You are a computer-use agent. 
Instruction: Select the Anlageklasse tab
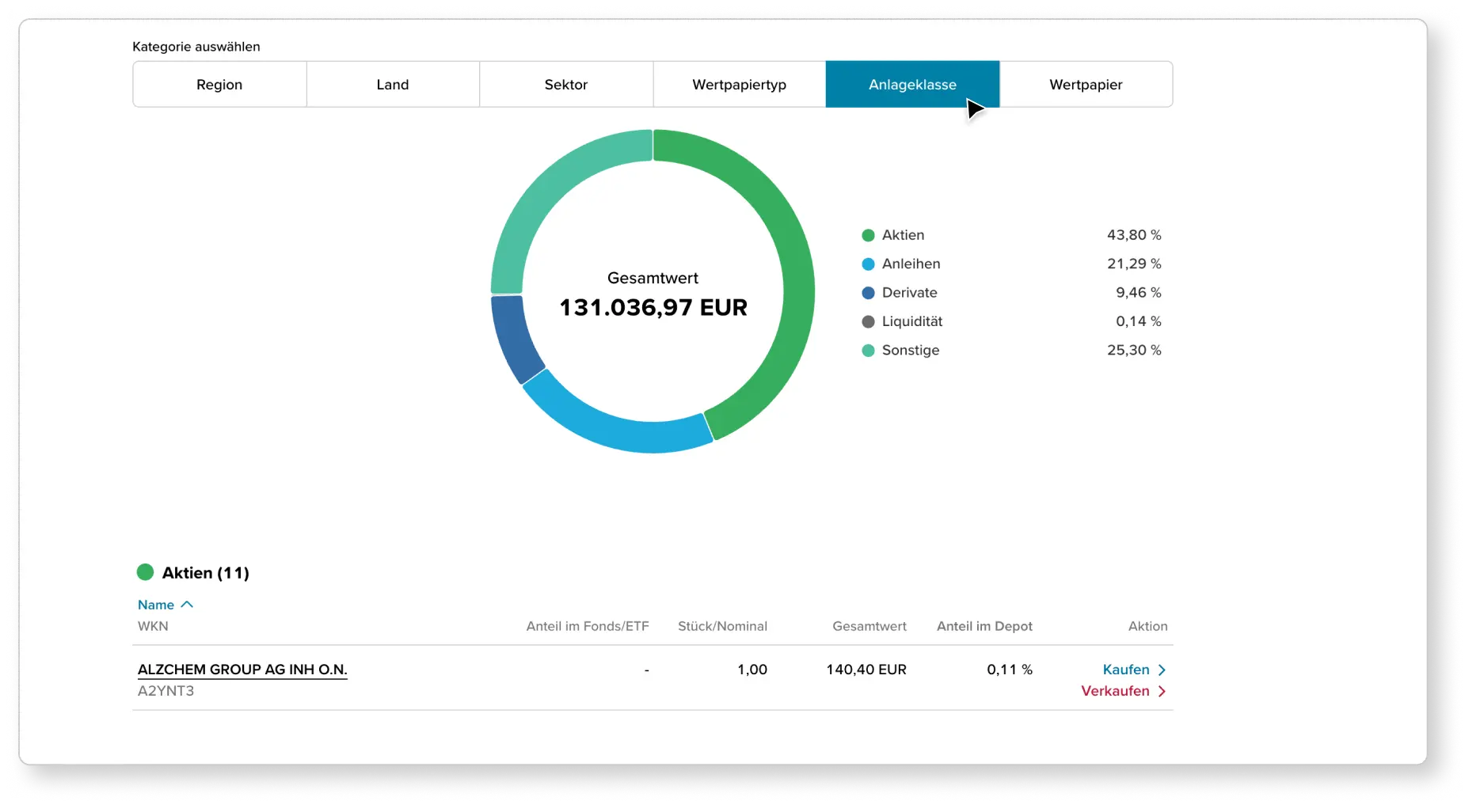coord(911,84)
